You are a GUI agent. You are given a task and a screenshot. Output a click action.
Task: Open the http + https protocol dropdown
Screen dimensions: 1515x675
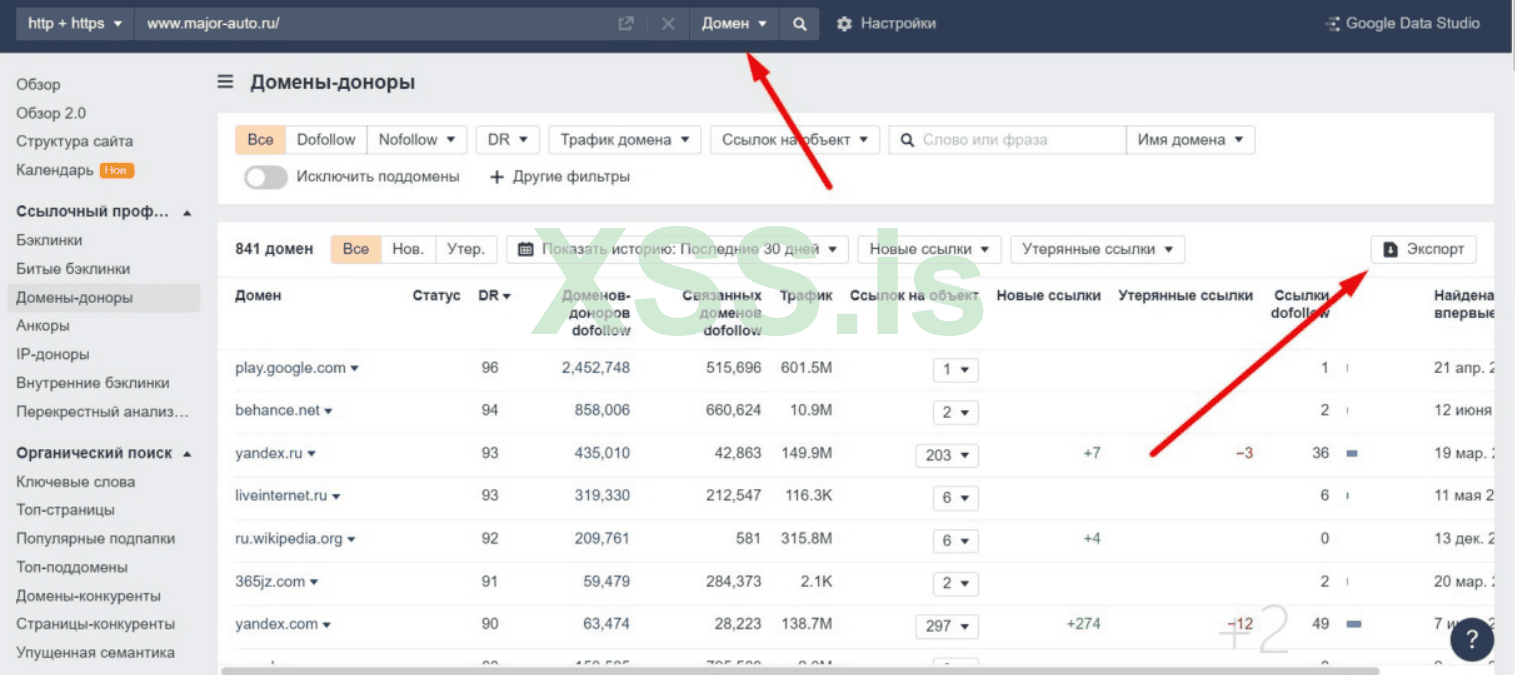75,24
